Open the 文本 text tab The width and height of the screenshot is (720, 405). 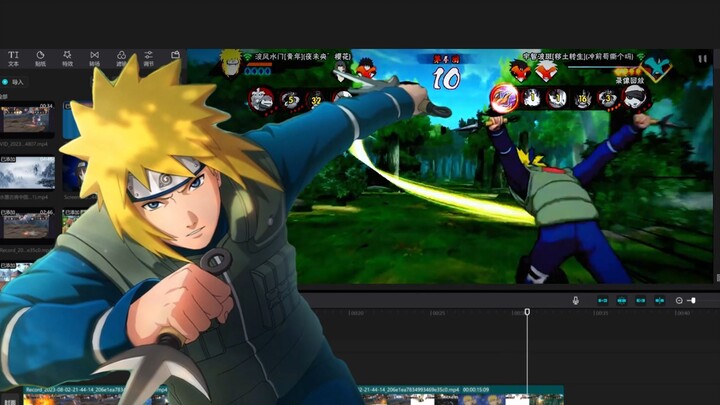pyautogui.click(x=13, y=59)
